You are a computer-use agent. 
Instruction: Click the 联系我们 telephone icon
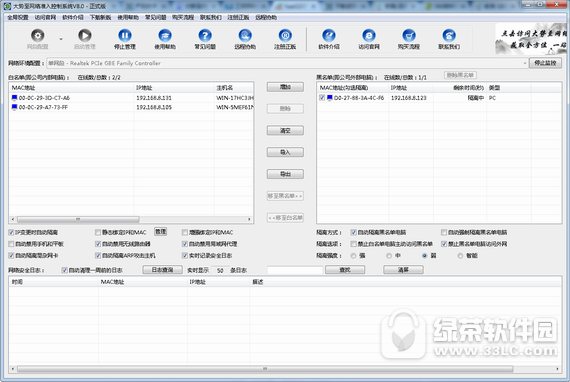[449, 35]
